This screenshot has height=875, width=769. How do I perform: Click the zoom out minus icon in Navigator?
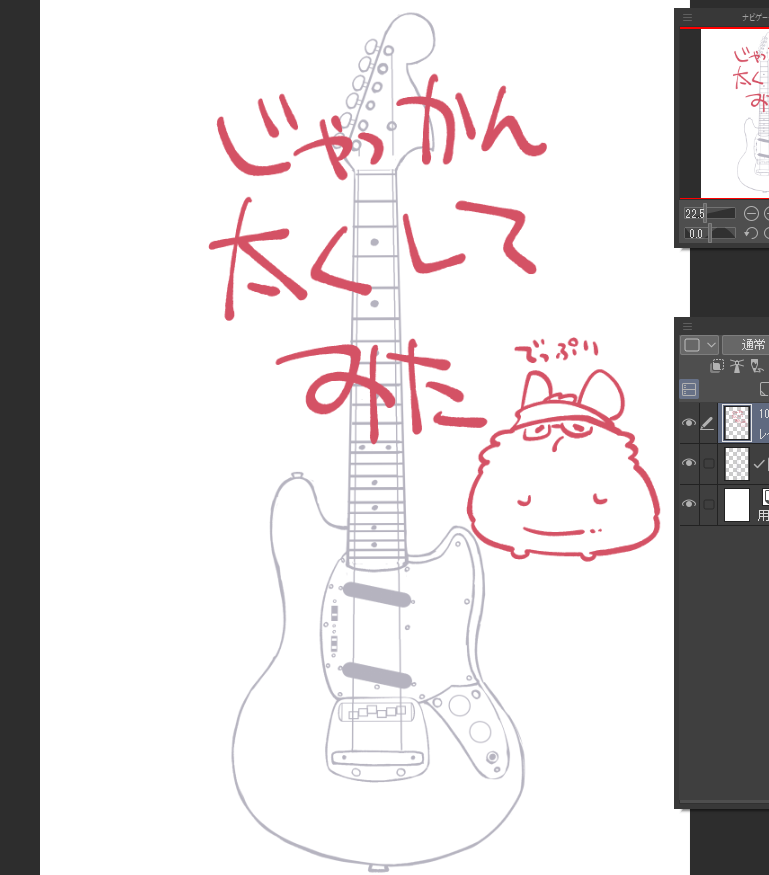[751, 214]
